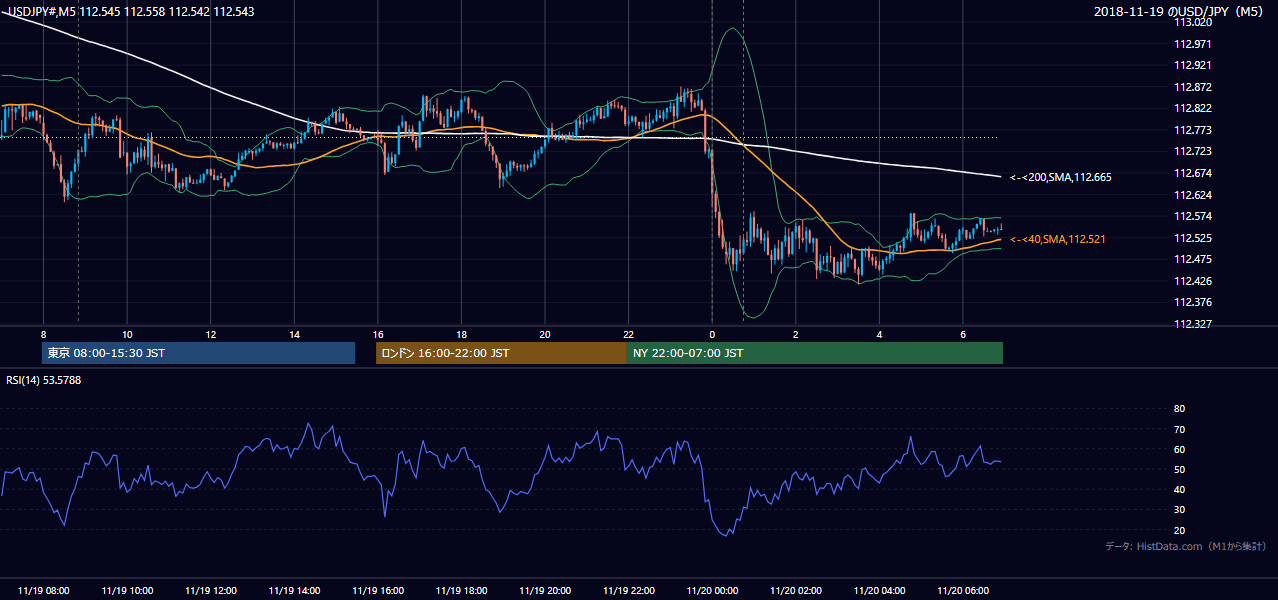This screenshot has width=1278, height=600.
Task: Click the 11/19 16:00 time label
Action: [378, 591]
